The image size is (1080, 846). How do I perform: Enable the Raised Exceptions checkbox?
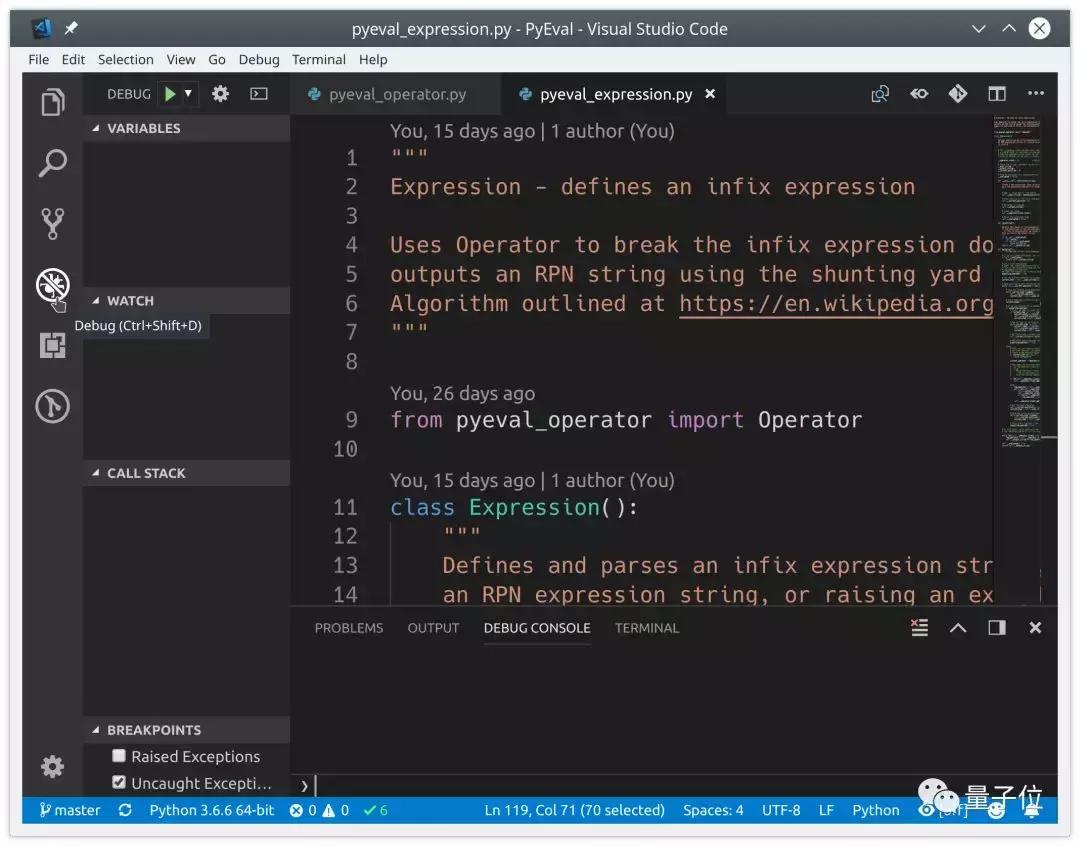pos(119,756)
